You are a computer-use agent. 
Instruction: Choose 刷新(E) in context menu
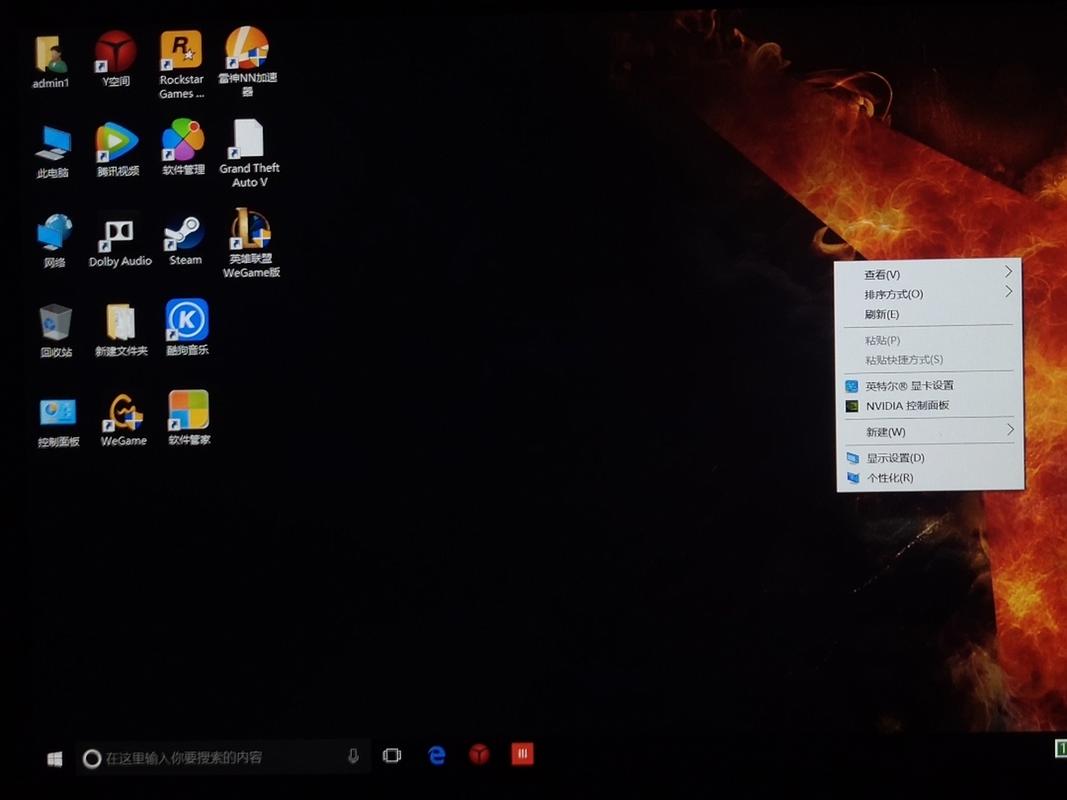point(882,314)
